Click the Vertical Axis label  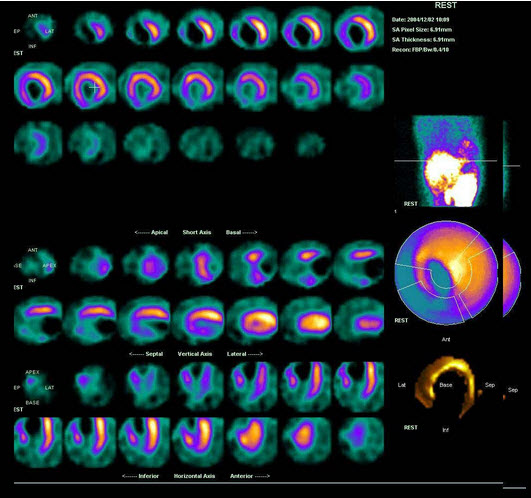195,354
